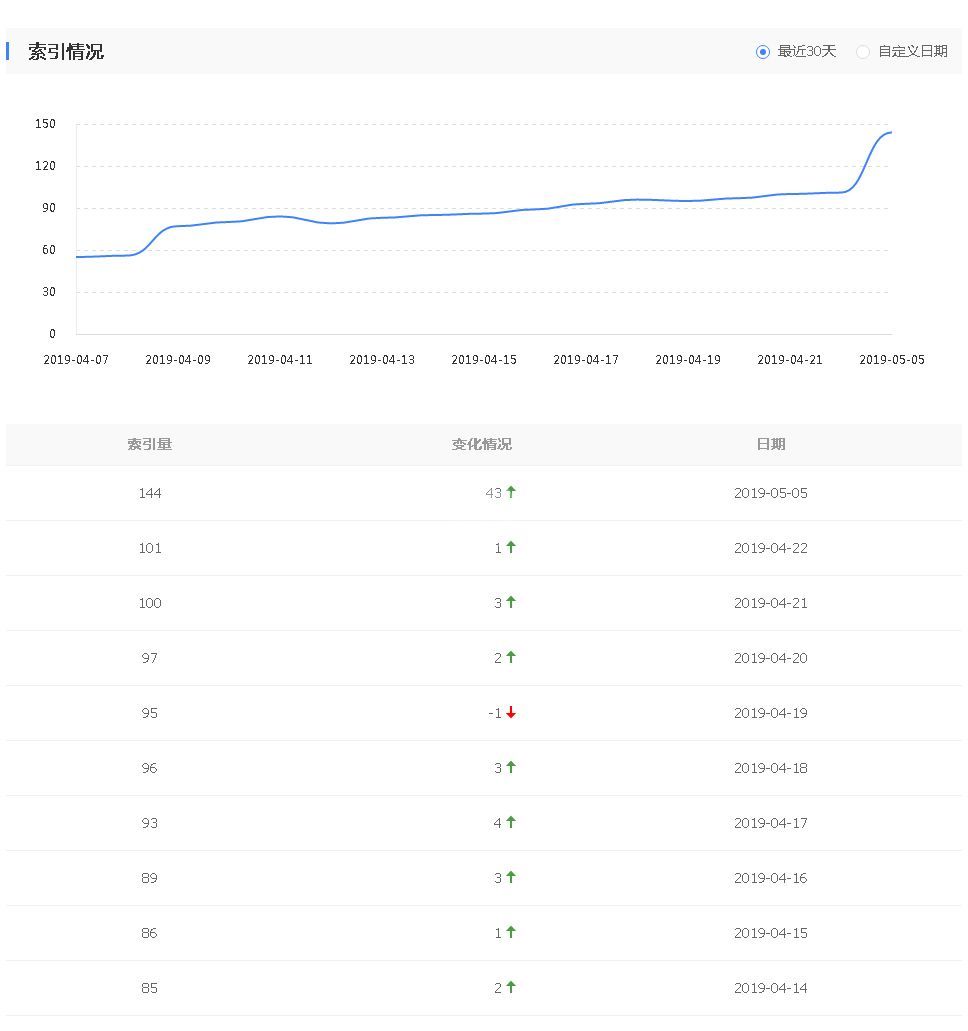The width and height of the screenshot is (968, 1031).
Task: Click index value 101
Action: point(150,548)
